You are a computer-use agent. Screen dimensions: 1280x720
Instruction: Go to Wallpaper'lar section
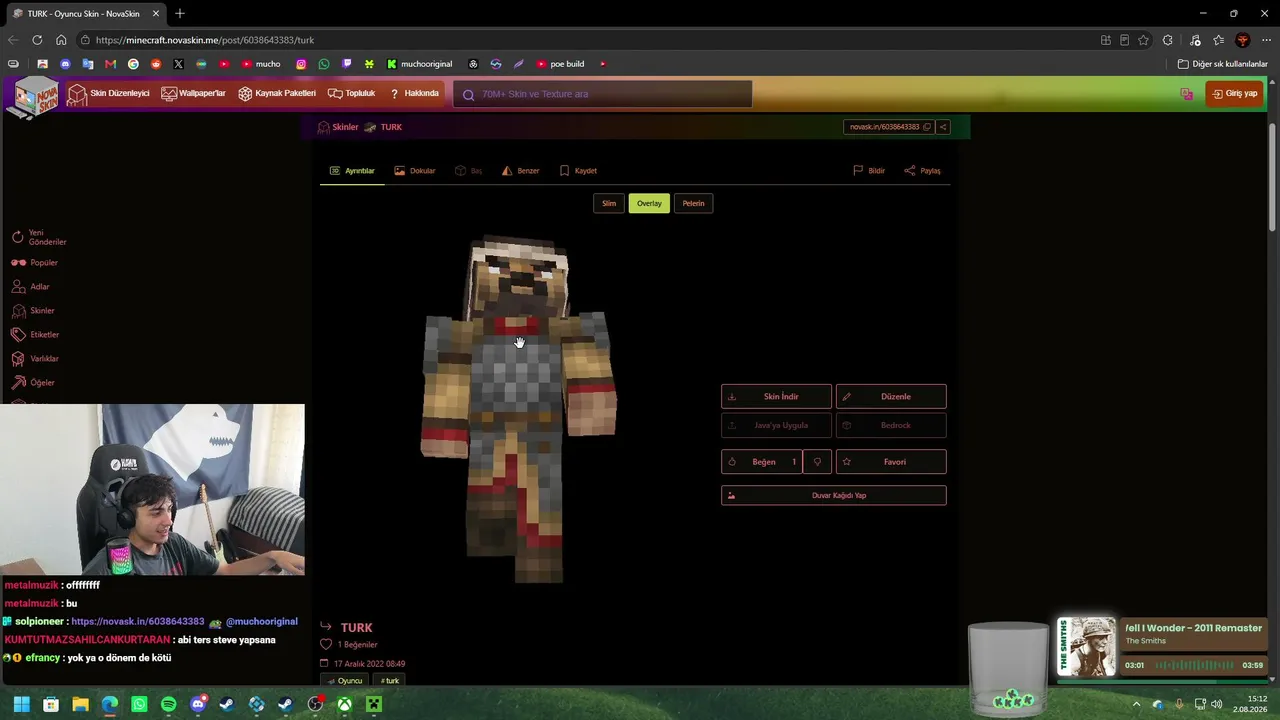coord(193,94)
